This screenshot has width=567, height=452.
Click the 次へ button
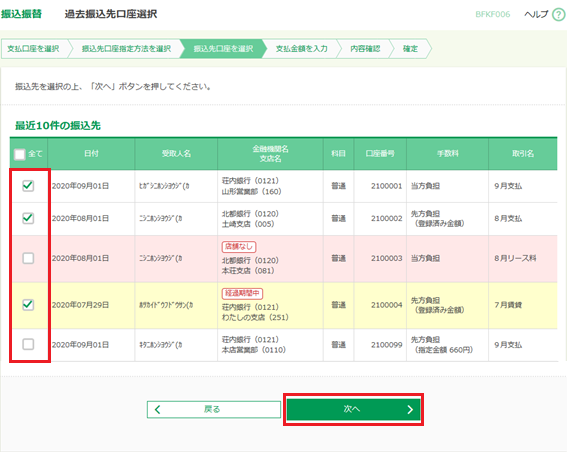click(353, 409)
